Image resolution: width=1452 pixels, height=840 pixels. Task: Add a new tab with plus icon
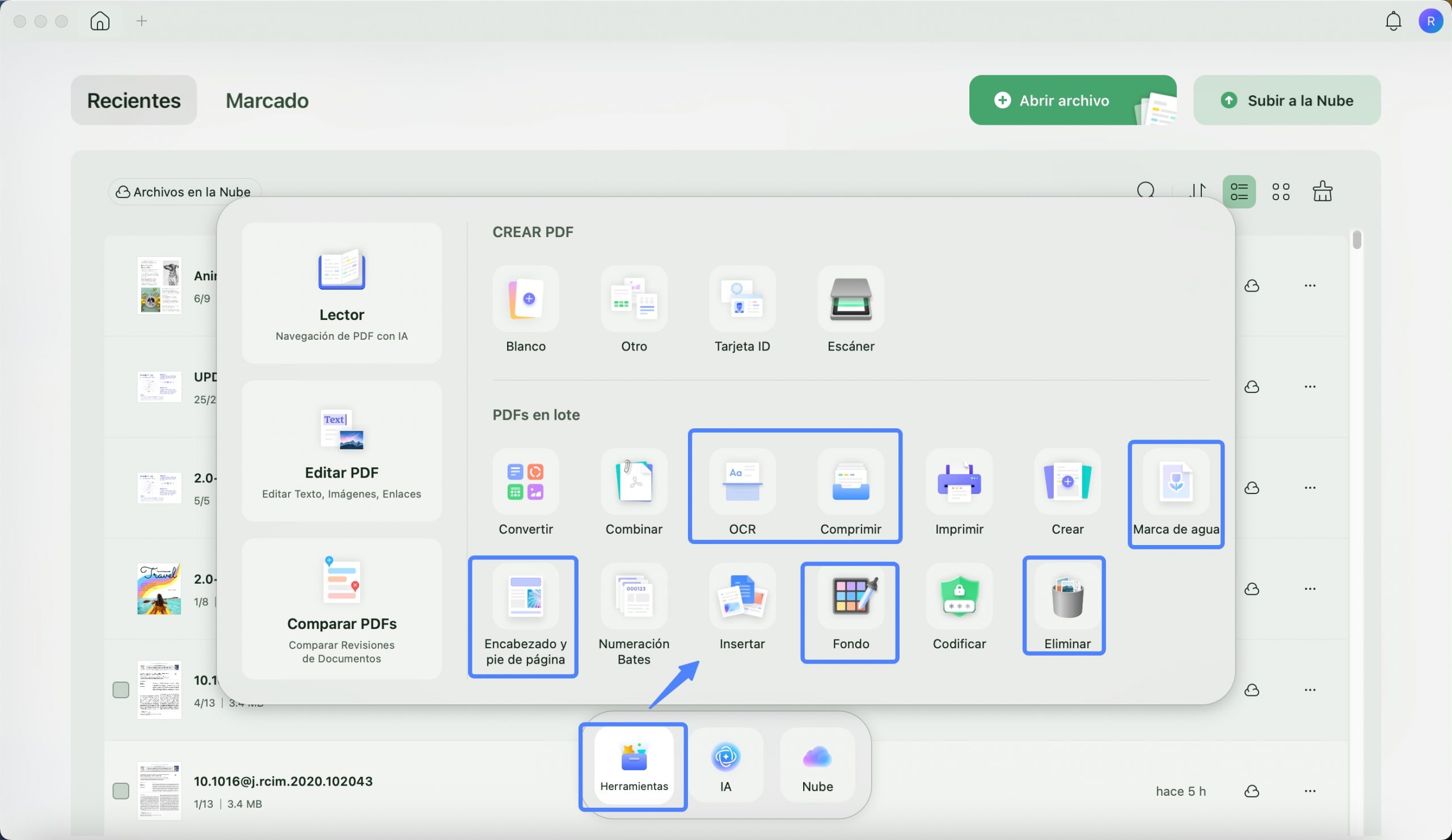141,21
